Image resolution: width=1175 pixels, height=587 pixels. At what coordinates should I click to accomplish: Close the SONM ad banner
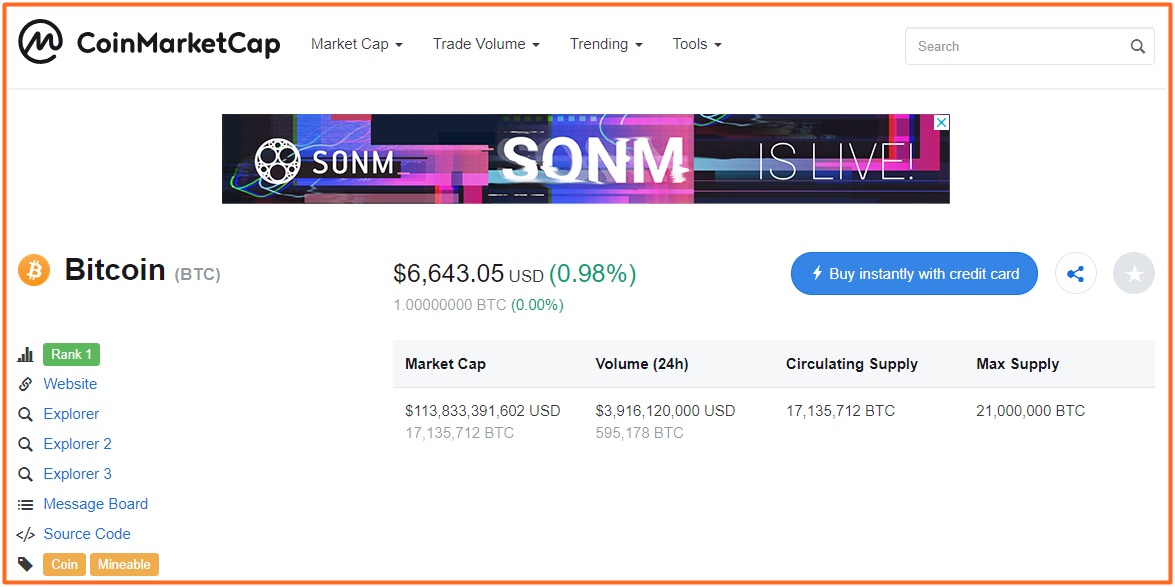(942, 122)
